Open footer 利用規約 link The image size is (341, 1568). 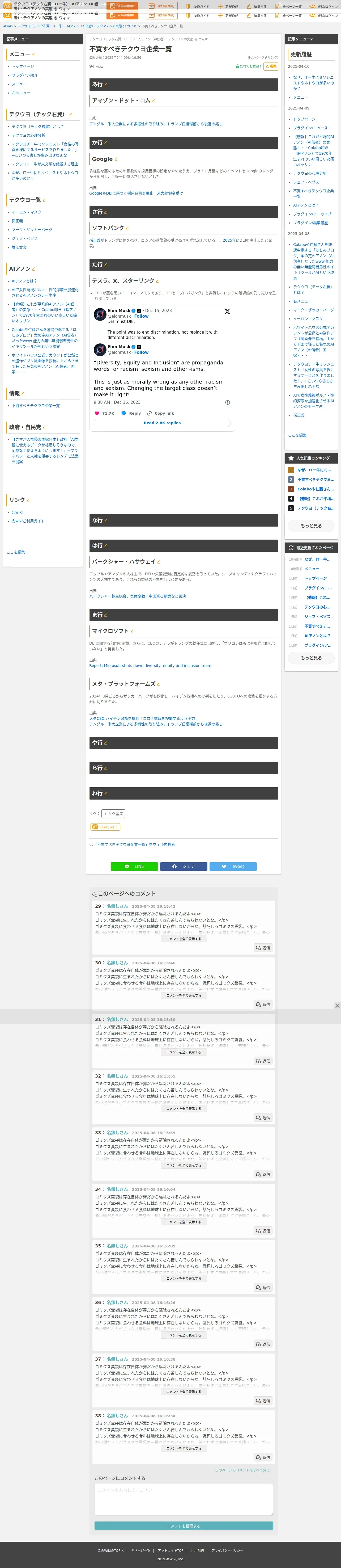tap(198, 1550)
